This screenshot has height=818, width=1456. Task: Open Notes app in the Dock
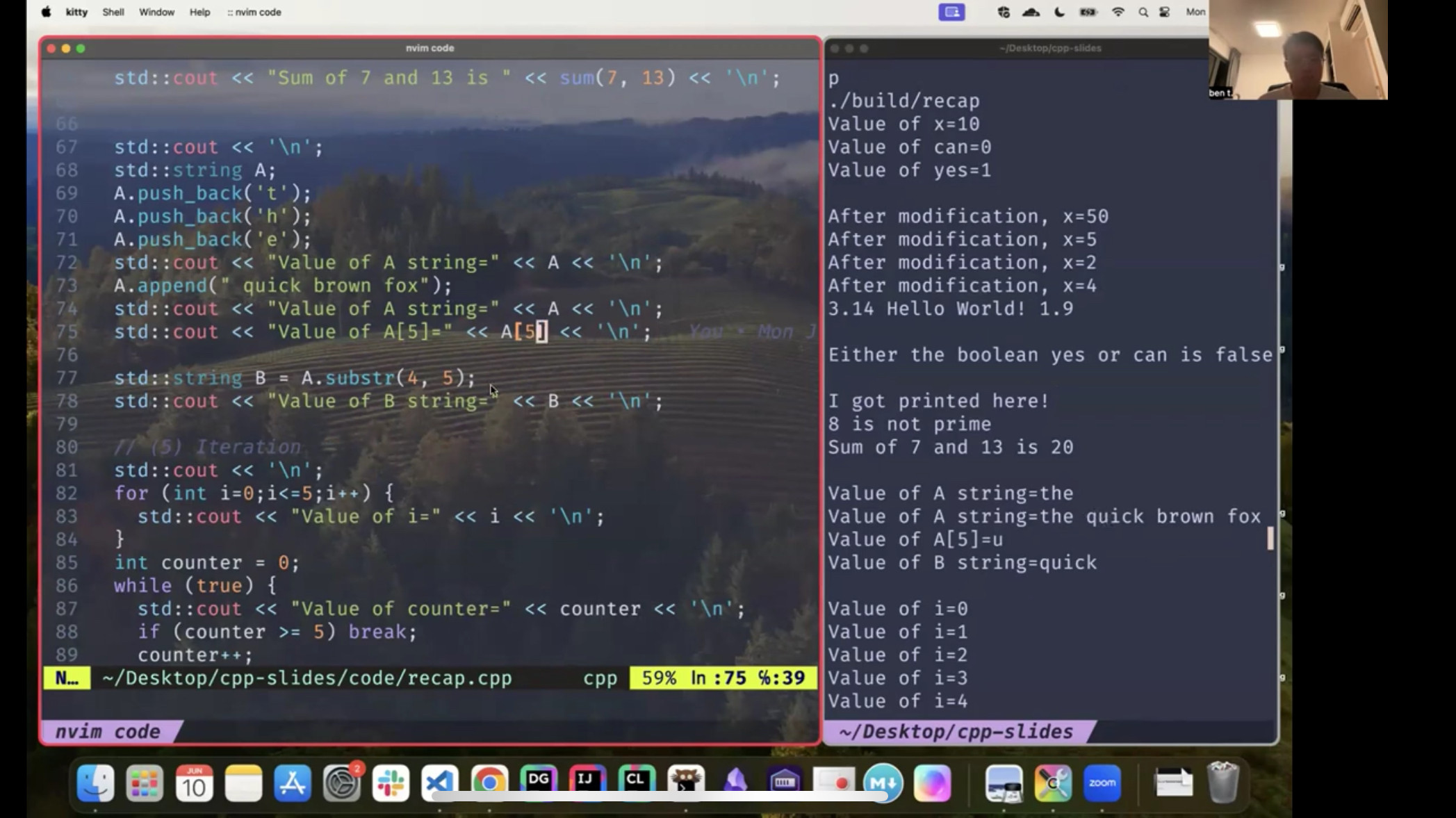tap(243, 783)
